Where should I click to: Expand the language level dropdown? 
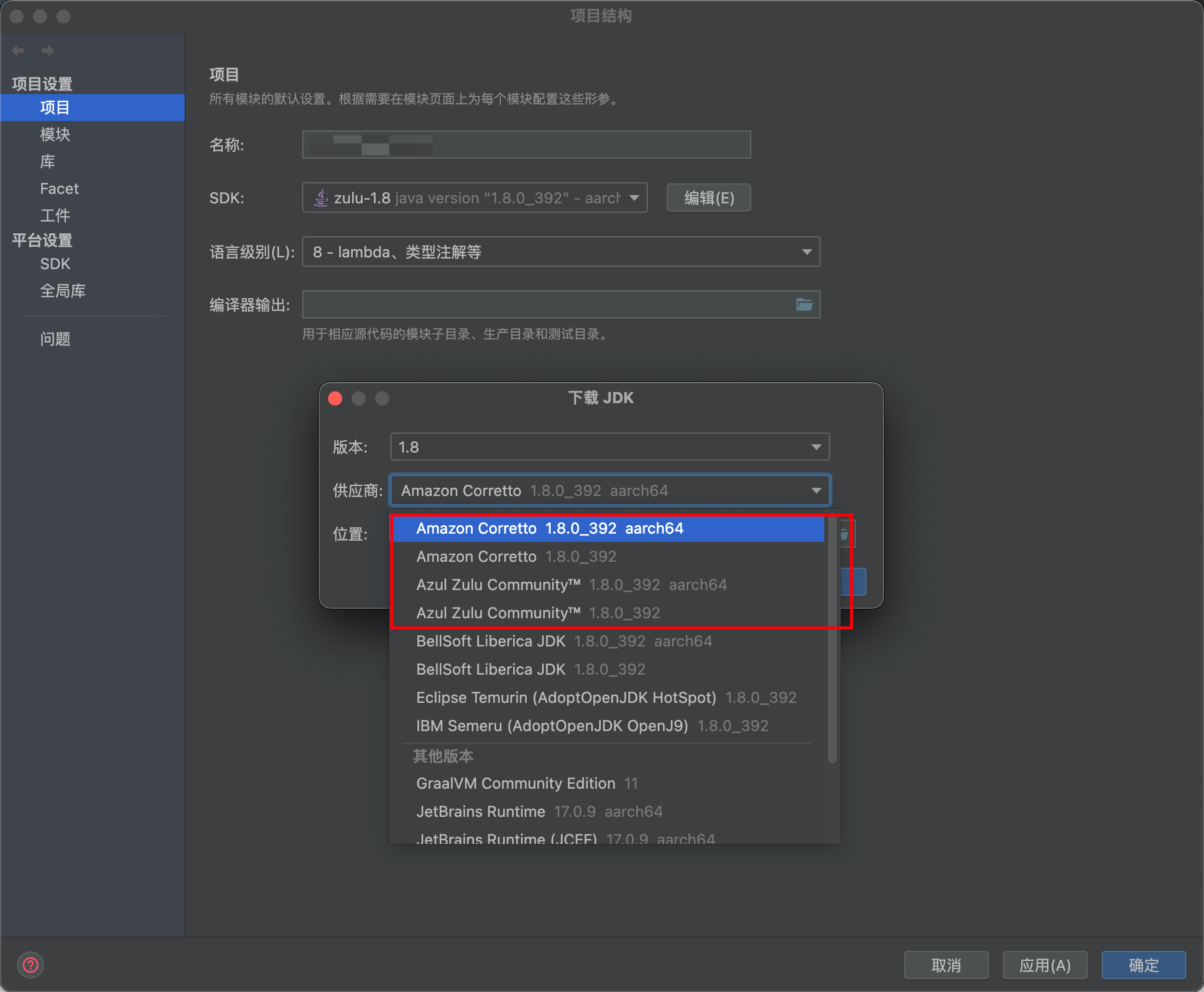point(807,252)
